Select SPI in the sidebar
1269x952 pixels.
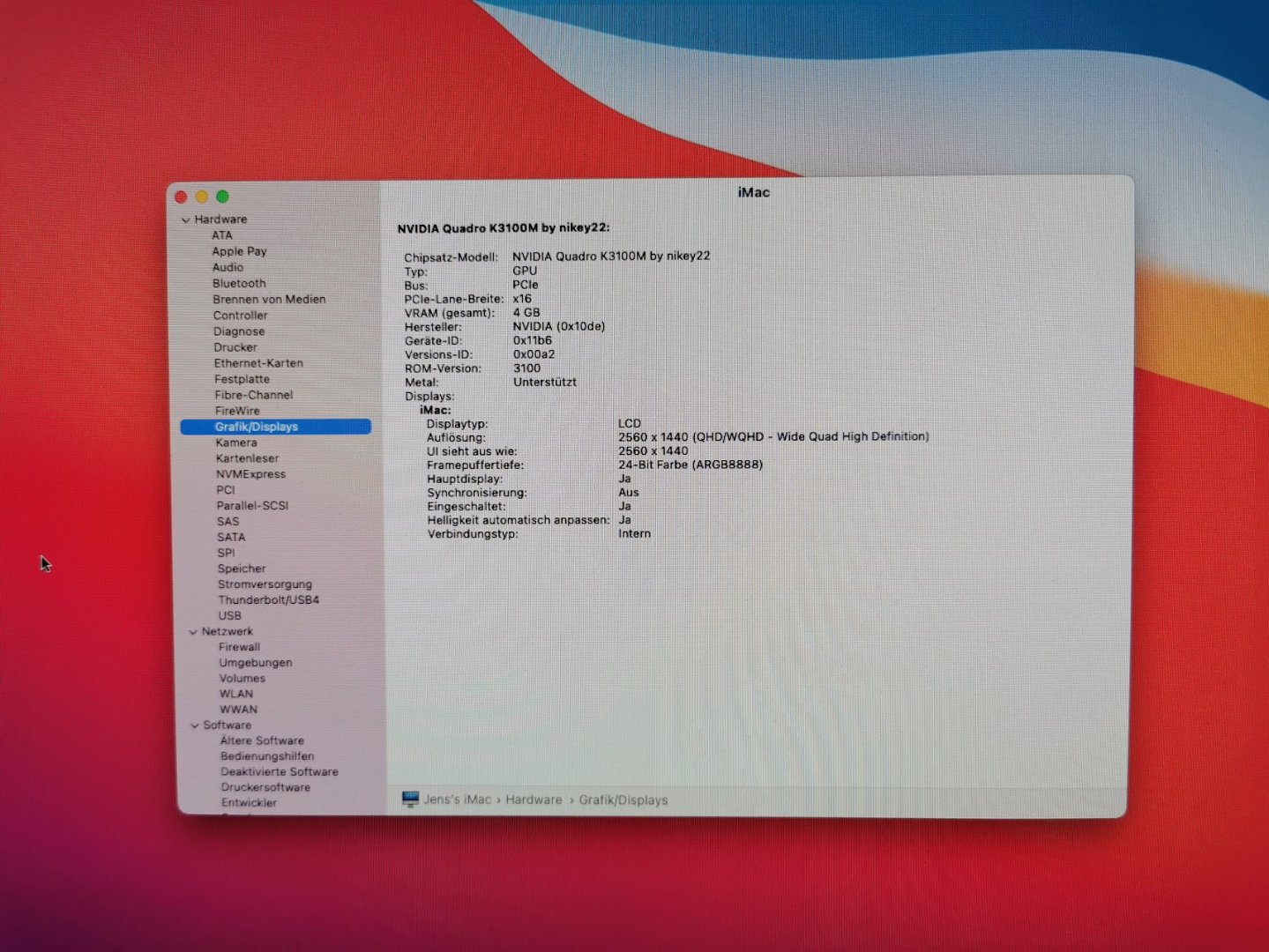(x=227, y=553)
